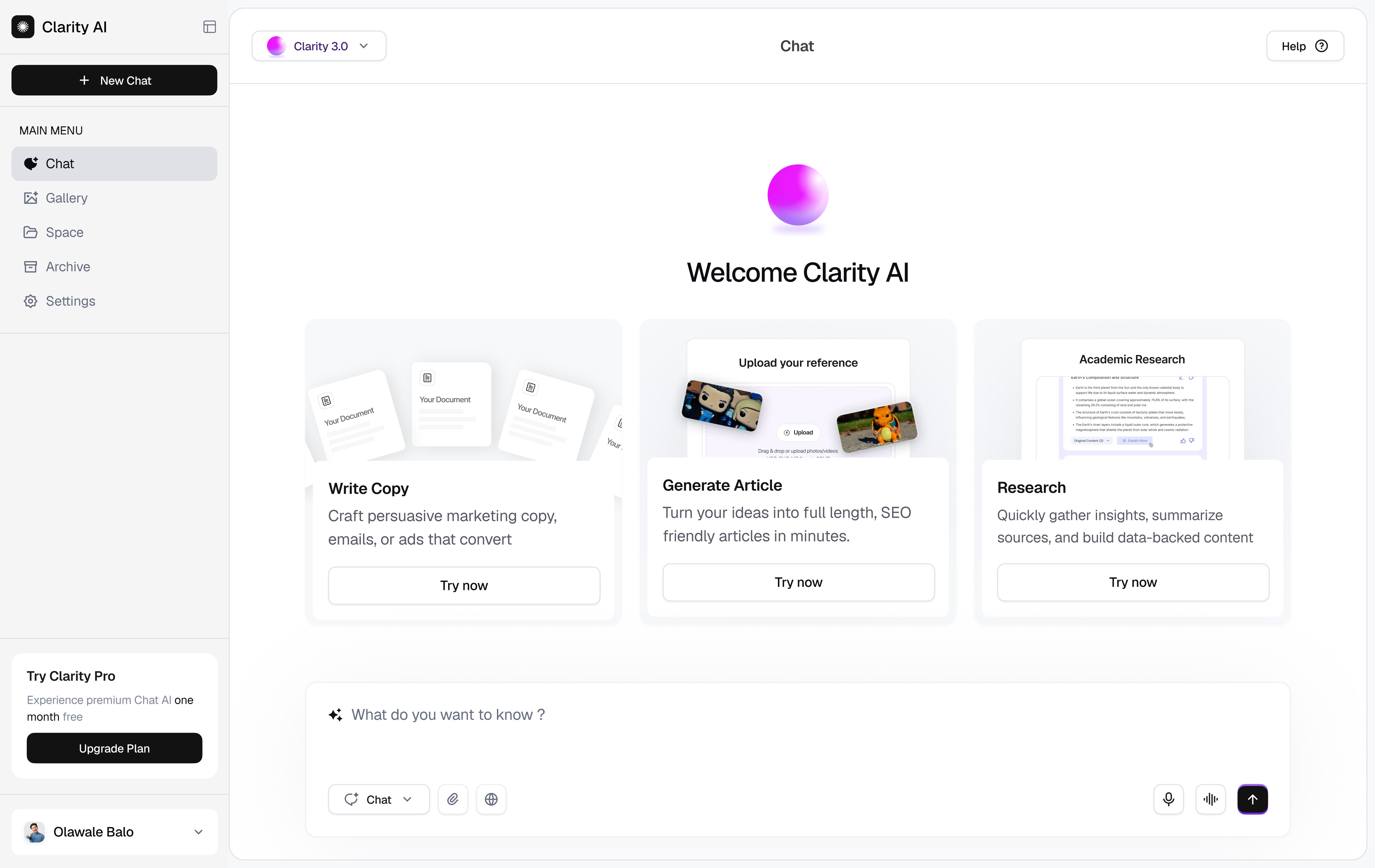This screenshot has height=868, width=1375.
Task: Click the Upgrade Plan button
Action: tap(114, 748)
